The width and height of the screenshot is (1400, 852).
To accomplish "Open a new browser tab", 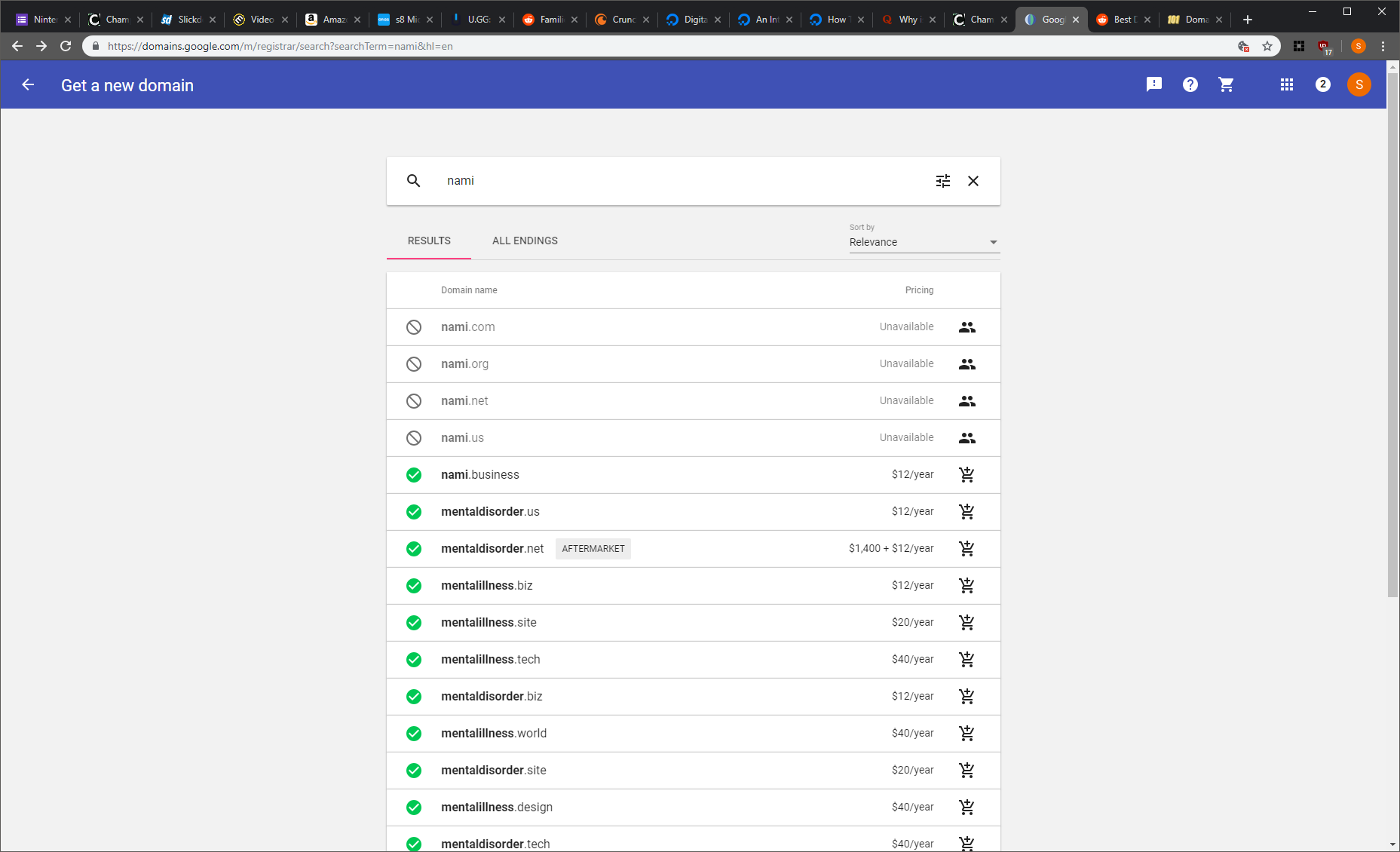I will tap(1248, 20).
